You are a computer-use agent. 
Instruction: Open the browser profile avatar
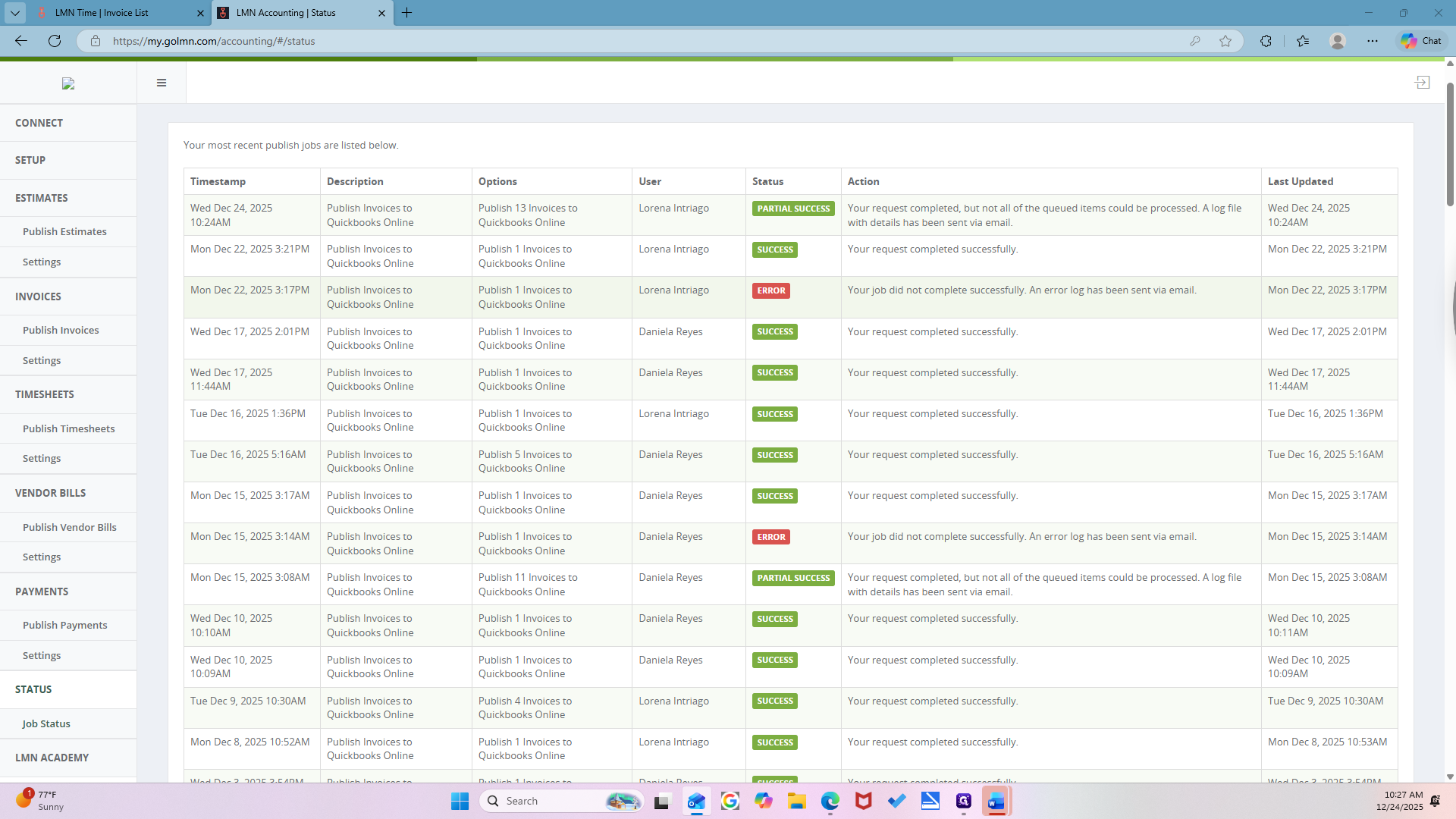tap(1338, 41)
